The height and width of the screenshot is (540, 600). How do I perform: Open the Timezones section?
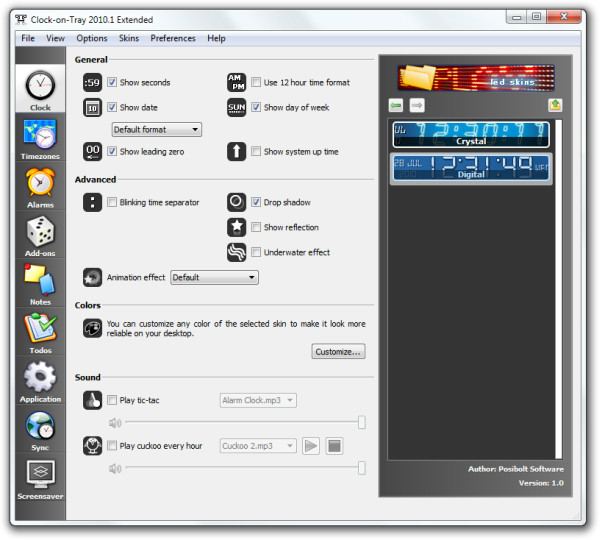[40, 138]
